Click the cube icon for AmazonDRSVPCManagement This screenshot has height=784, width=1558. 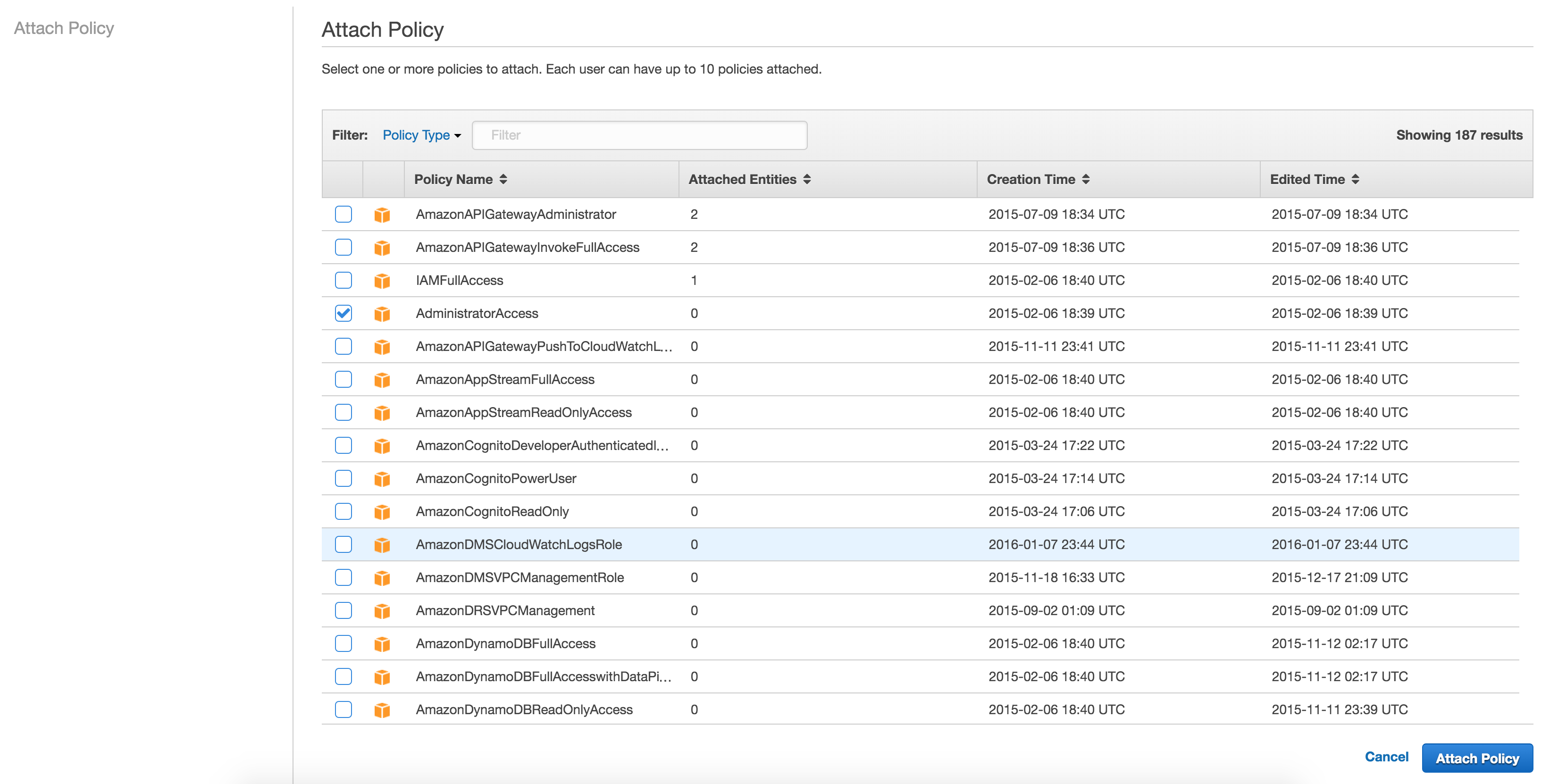(382, 610)
